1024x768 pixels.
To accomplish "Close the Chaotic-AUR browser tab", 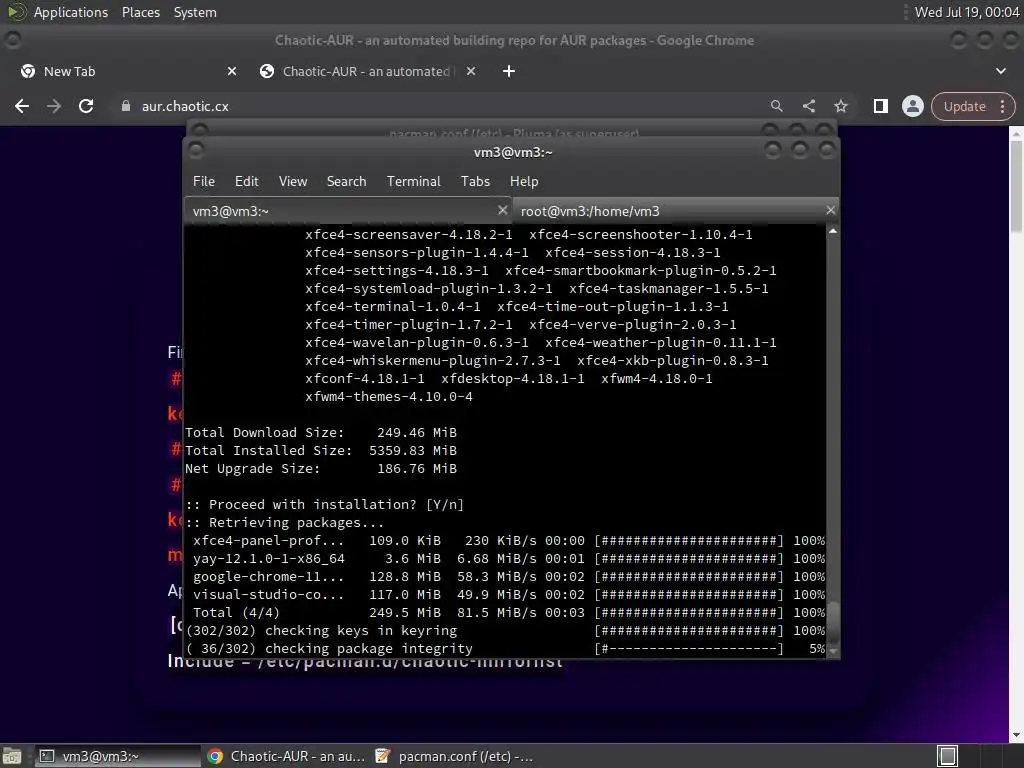I will 471,71.
